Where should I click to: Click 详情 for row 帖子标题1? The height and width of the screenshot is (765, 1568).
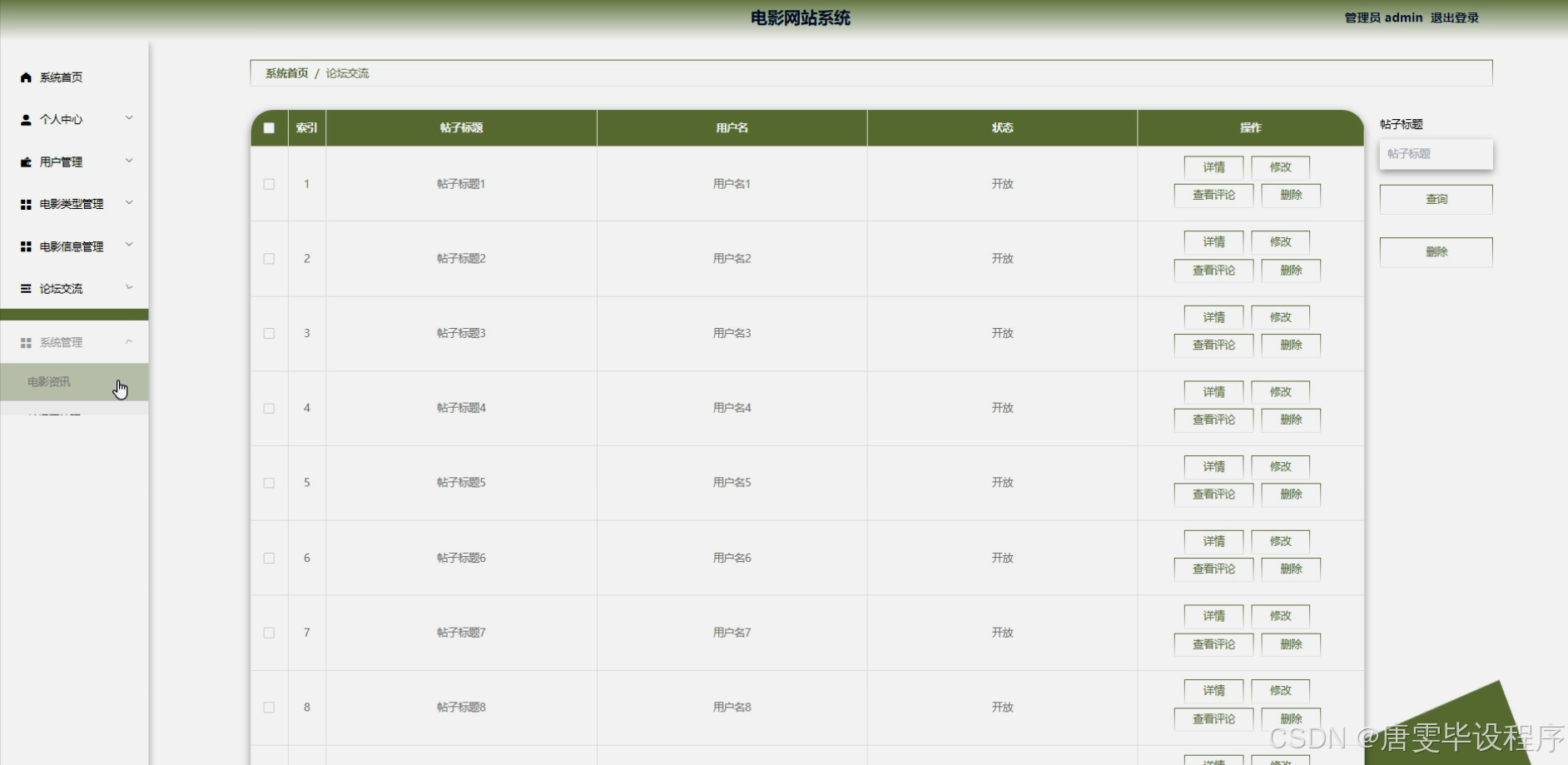click(1213, 167)
